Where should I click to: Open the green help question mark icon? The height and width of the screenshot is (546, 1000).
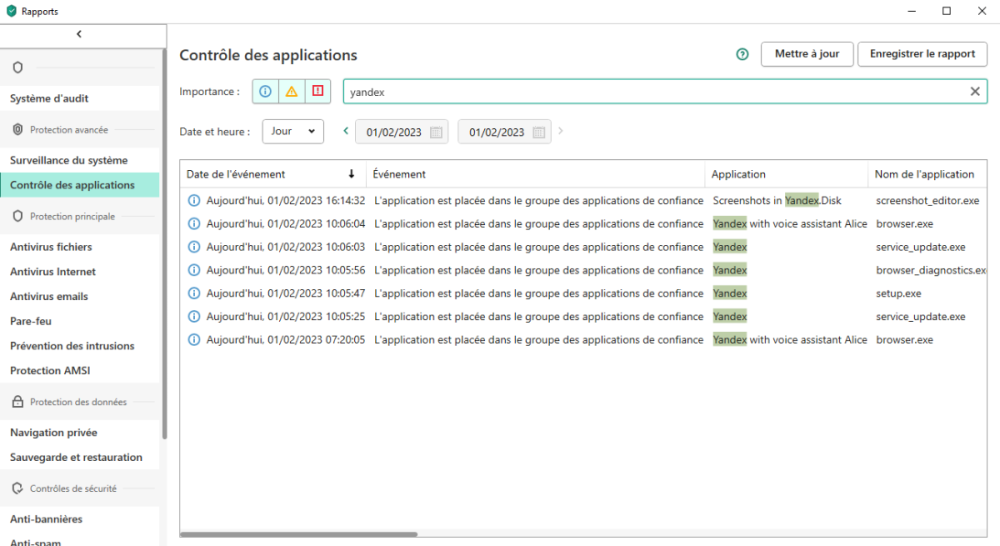pyautogui.click(x=742, y=54)
